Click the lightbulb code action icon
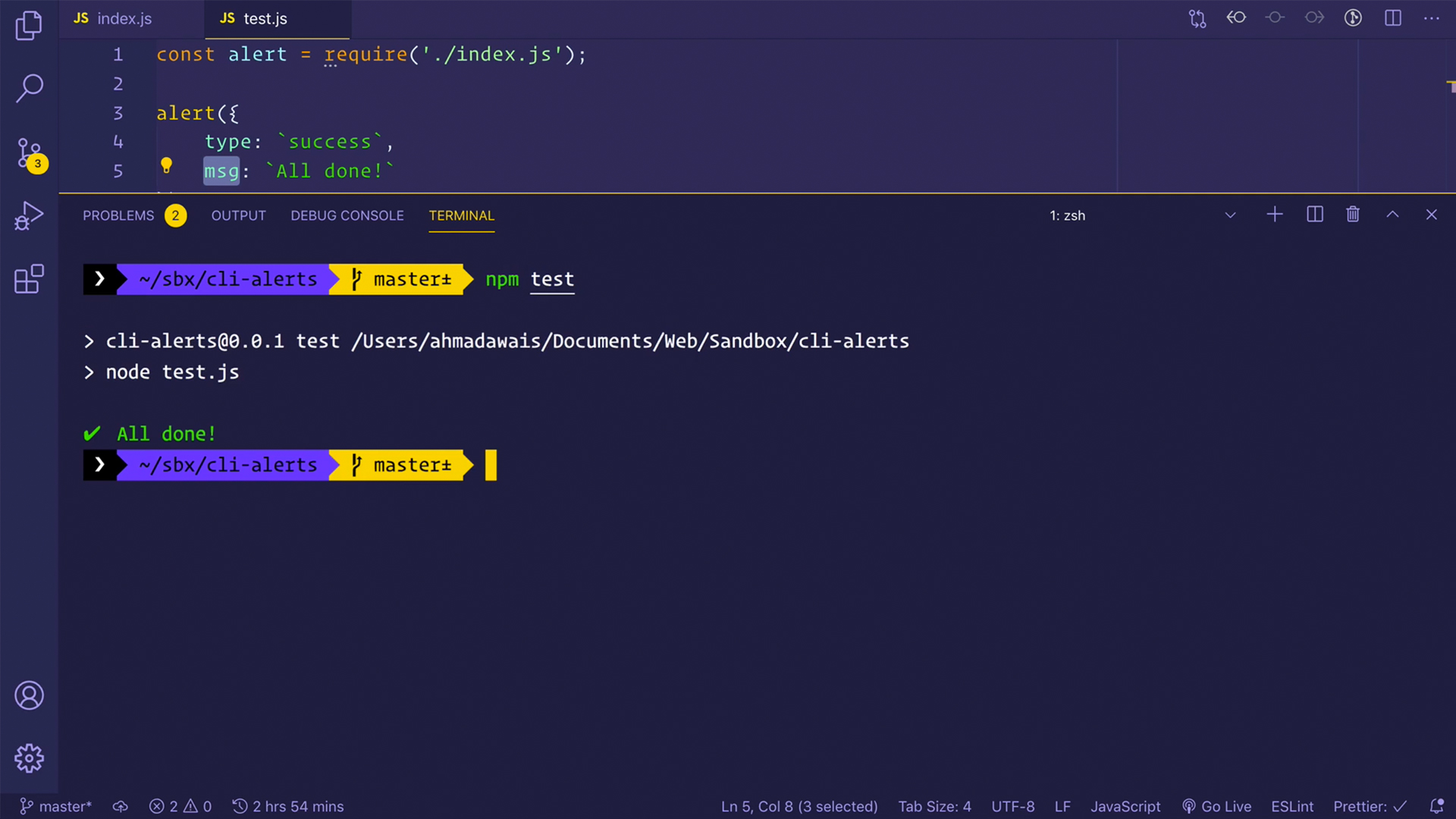Image resolution: width=1456 pixels, height=819 pixels. point(167,165)
